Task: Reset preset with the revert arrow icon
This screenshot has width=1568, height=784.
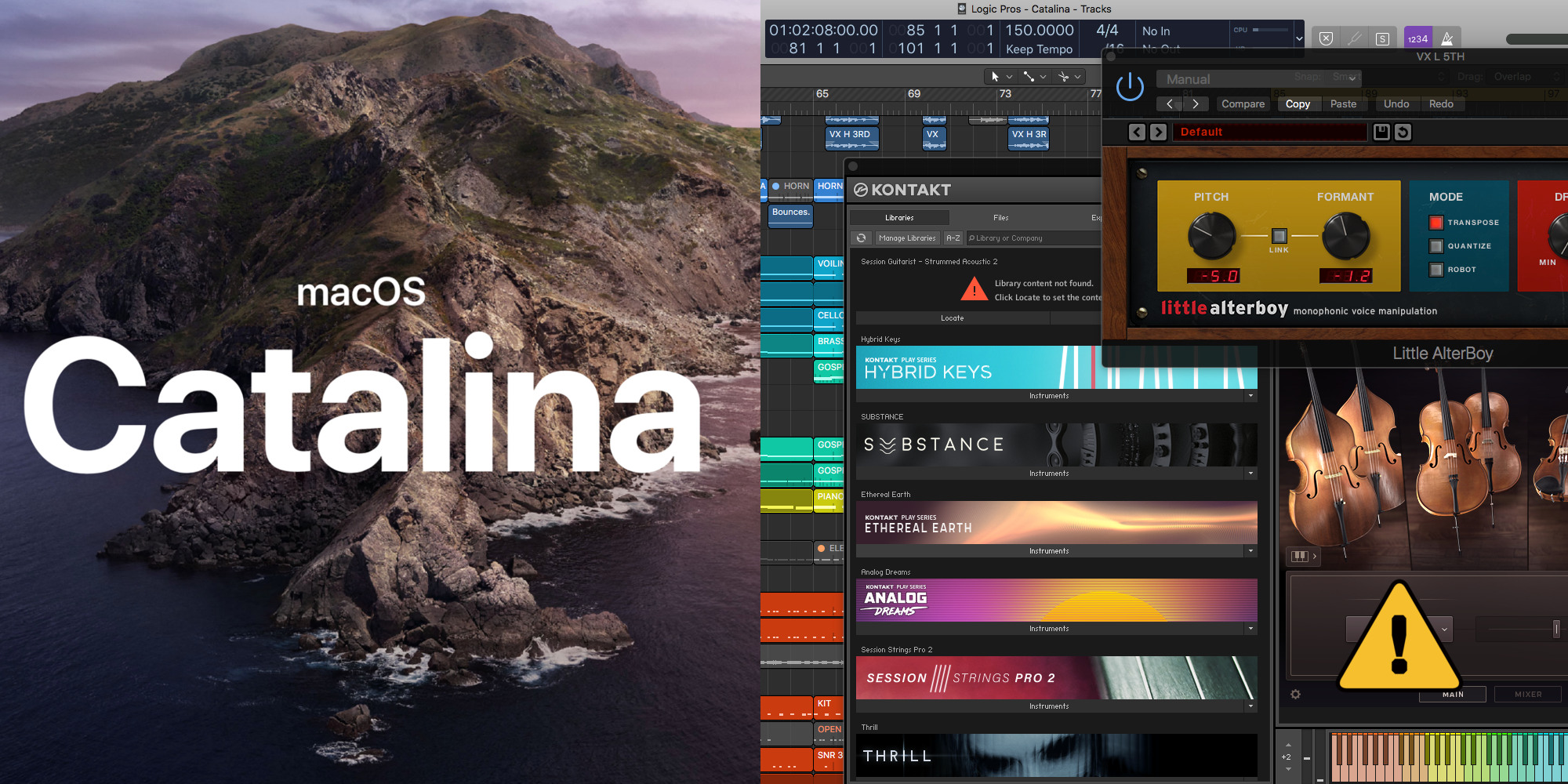Action: click(1403, 132)
